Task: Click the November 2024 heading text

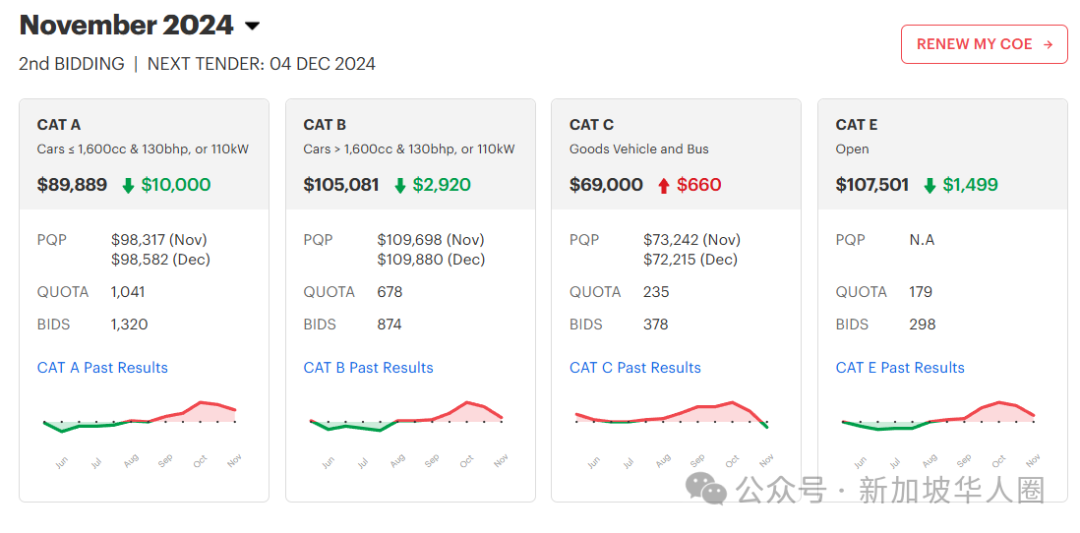Action: [x=127, y=25]
